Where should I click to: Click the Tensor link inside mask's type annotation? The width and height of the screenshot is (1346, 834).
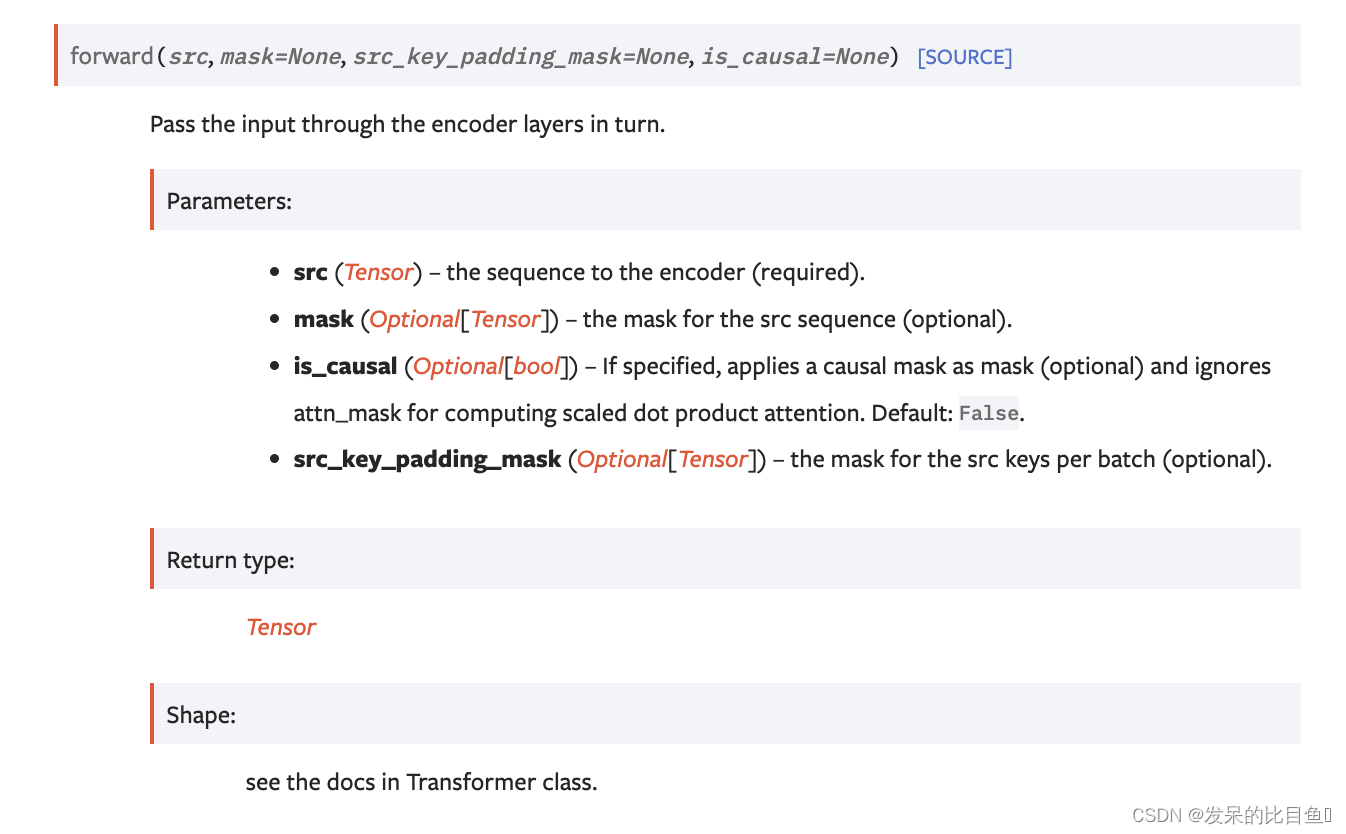pyautogui.click(x=505, y=319)
